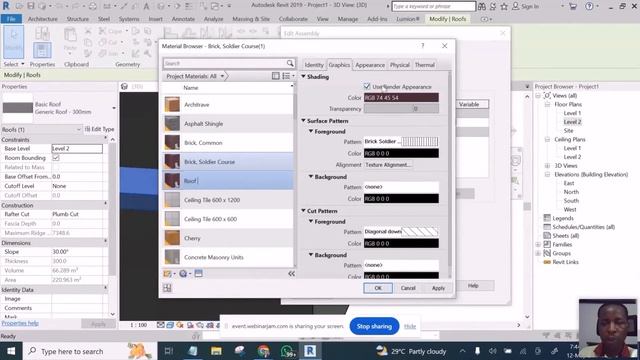Select Asphalt Shingle in the material list
Viewport: 640px width, 360px height.
tap(228, 124)
